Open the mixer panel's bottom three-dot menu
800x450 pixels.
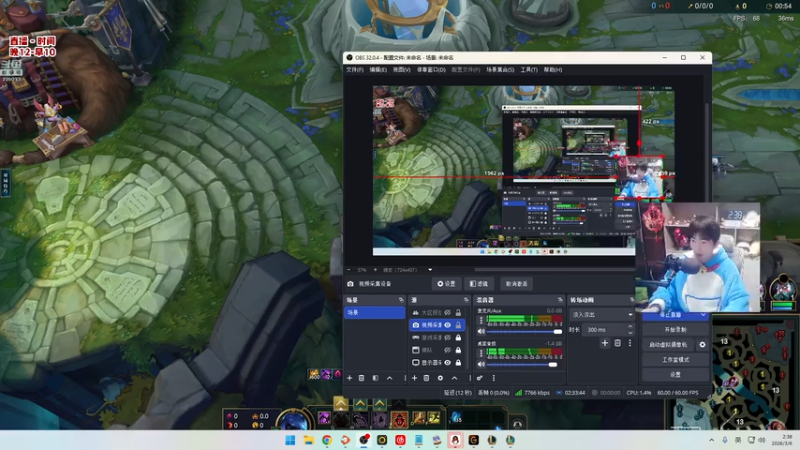click(493, 378)
